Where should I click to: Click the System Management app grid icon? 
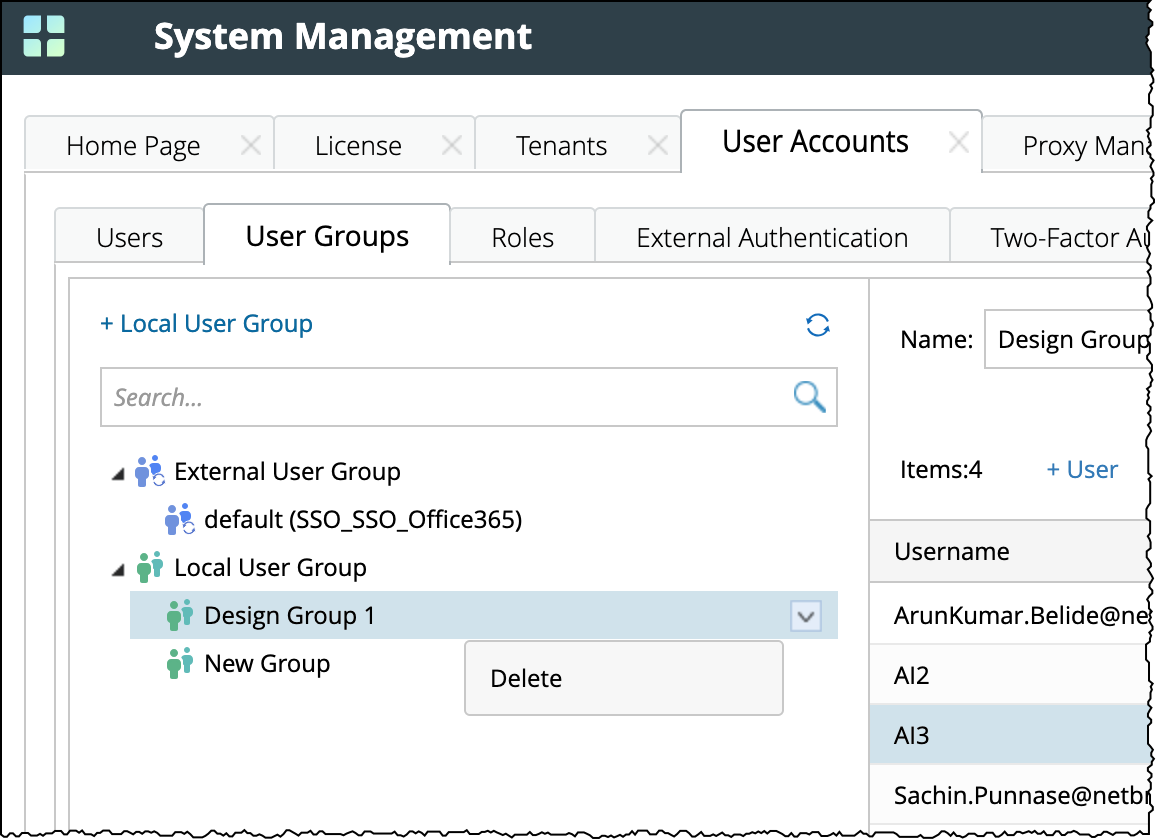(44, 36)
